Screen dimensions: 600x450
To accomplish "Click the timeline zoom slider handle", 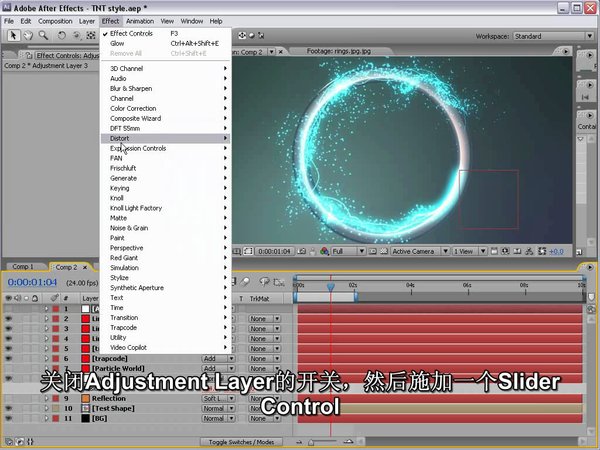I will [311, 442].
